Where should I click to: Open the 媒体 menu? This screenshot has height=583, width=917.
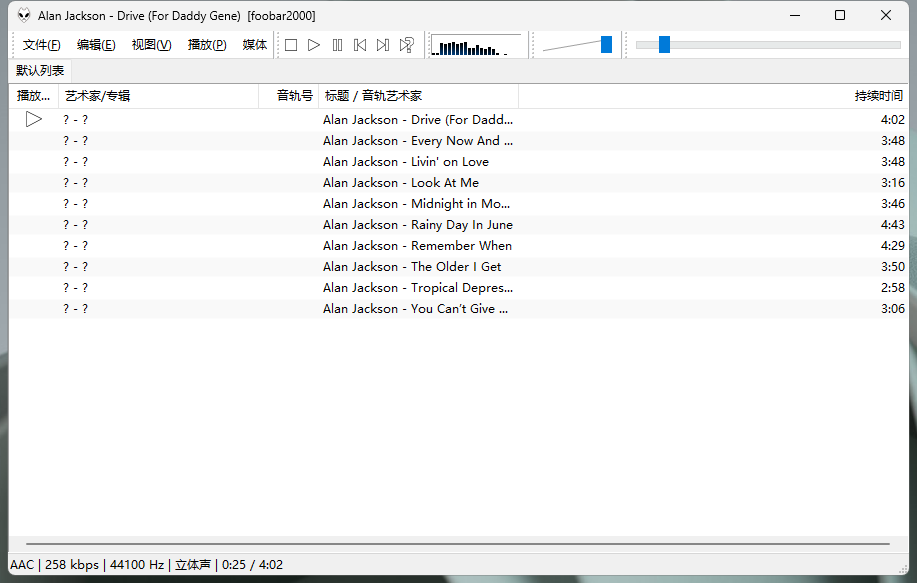click(254, 45)
